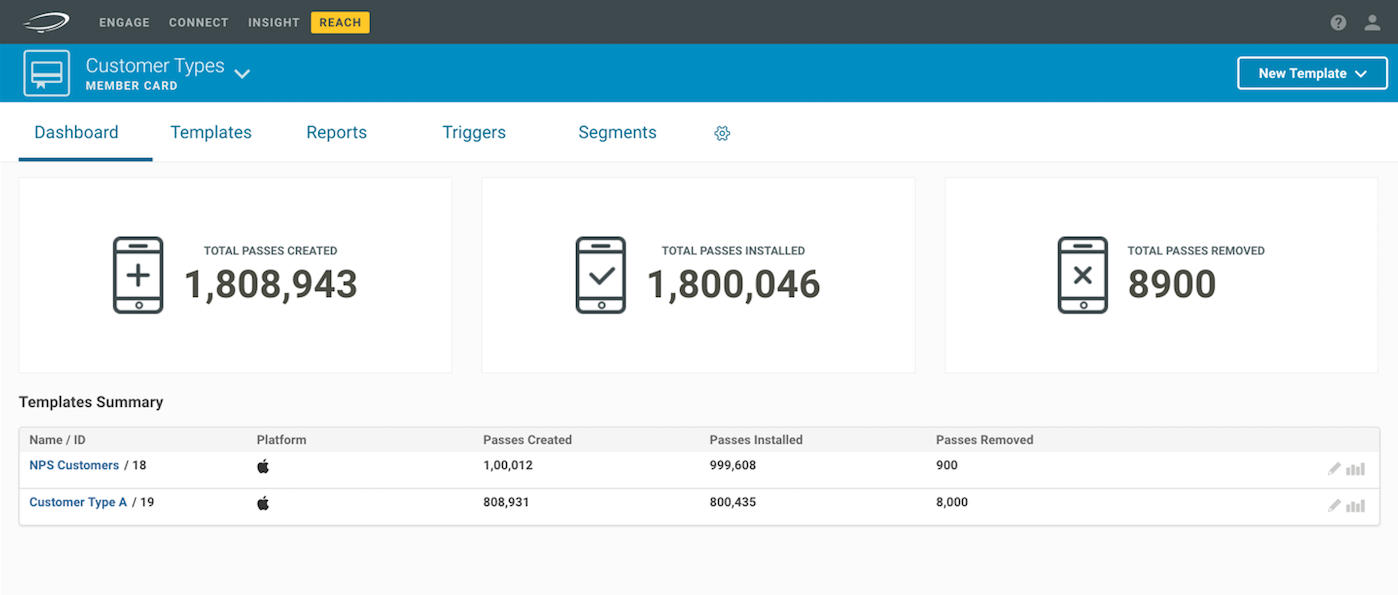The width and height of the screenshot is (1398, 595).
Task: Click the member card project icon
Action: pyautogui.click(x=47, y=73)
